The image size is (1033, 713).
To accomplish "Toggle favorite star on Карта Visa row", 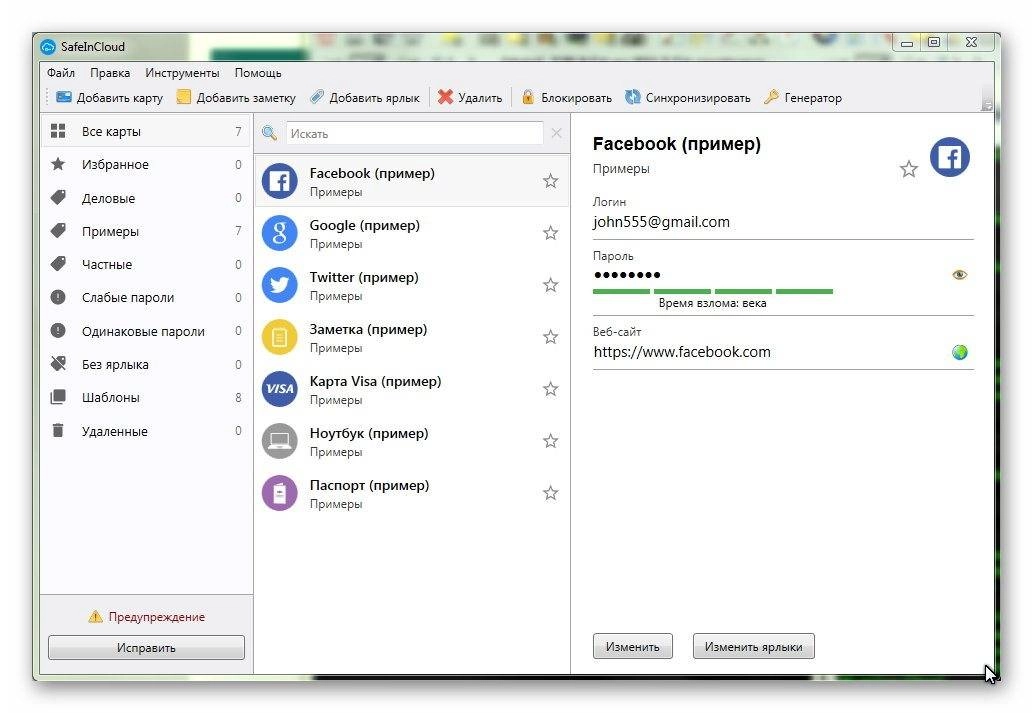I will click(x=551, y=389).
